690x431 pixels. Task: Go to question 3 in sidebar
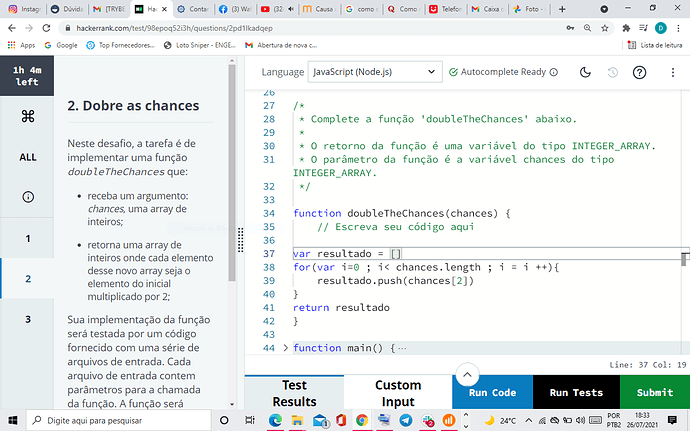(x=27, y=319)
